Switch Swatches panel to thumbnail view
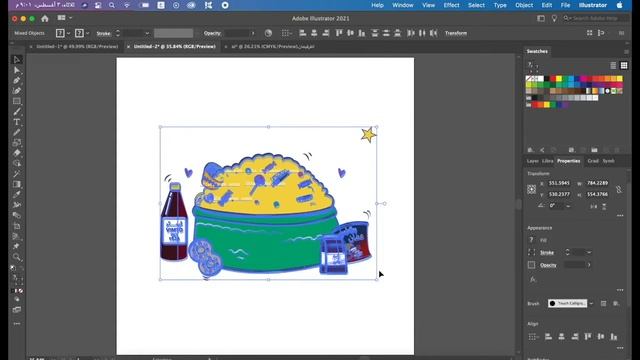 624,65
